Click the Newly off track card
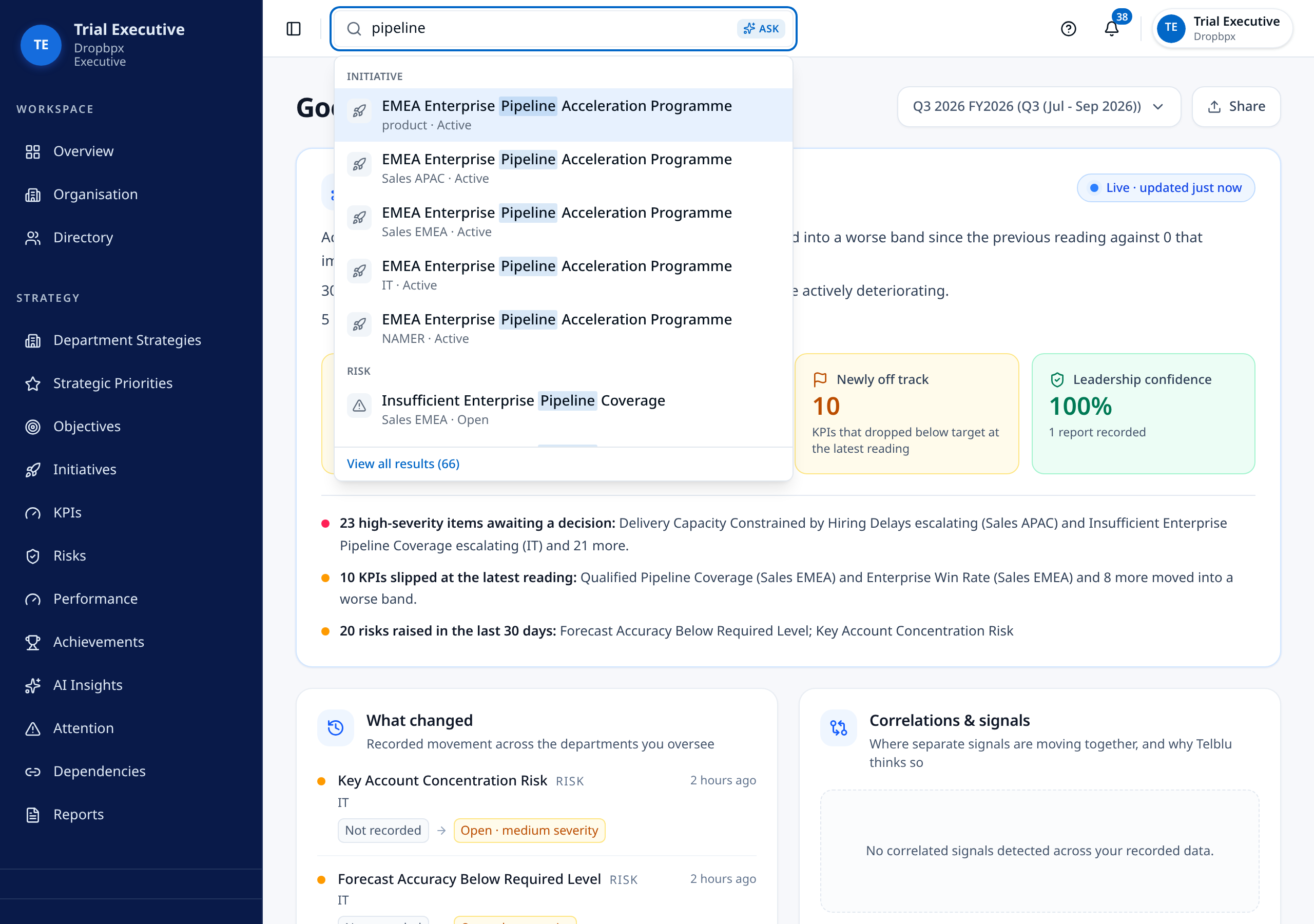The width and height of the screenshot is (1314, 924). [906, 413]
